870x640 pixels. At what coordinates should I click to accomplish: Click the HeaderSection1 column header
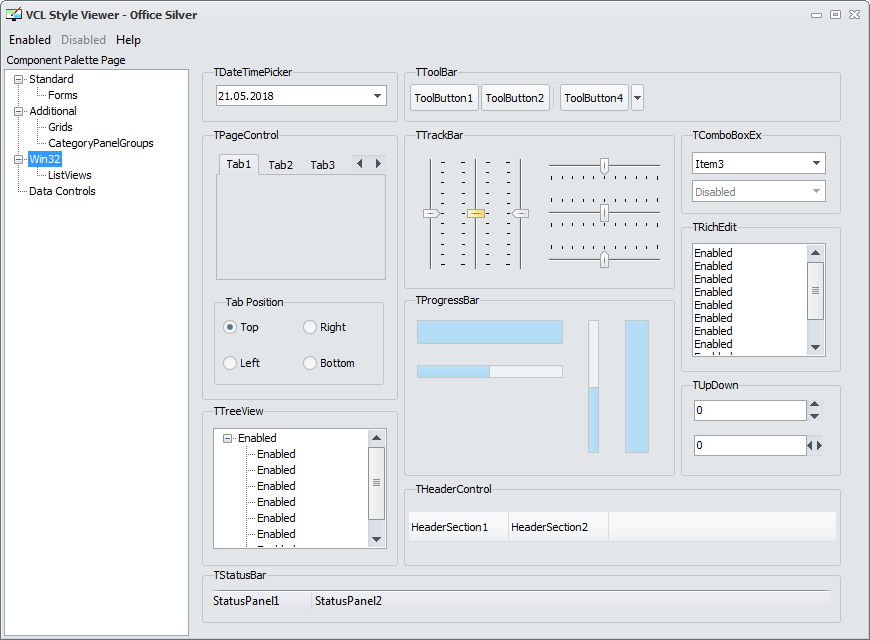(x=458, y=527)
